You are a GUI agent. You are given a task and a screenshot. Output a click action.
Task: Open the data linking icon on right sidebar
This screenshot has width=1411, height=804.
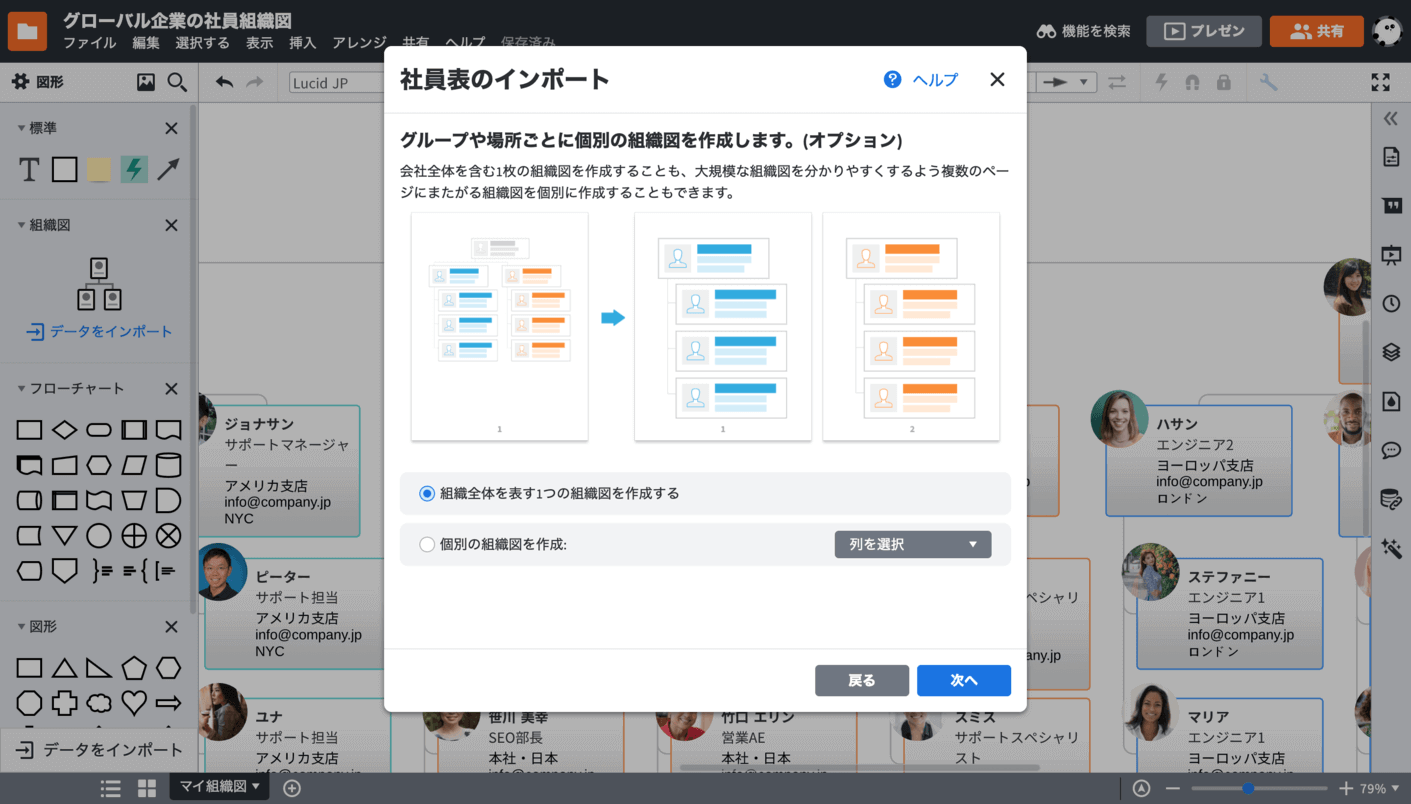(x=1390, y=498)
